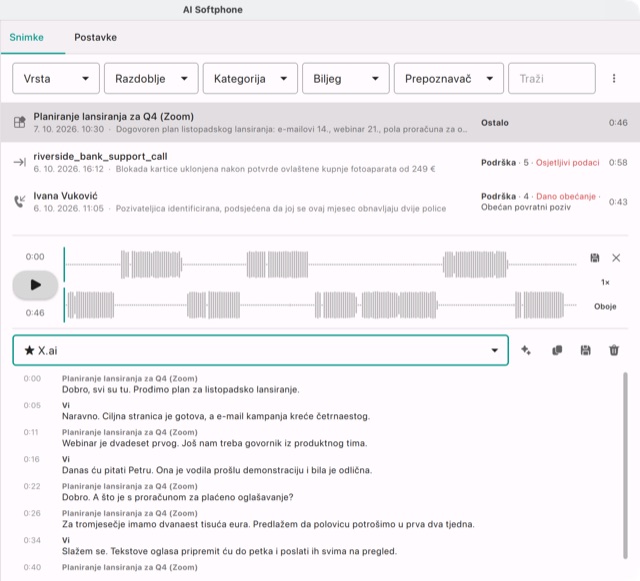
Task: Copy the transcript with the copy icon
Action: (x=557, y=350)
